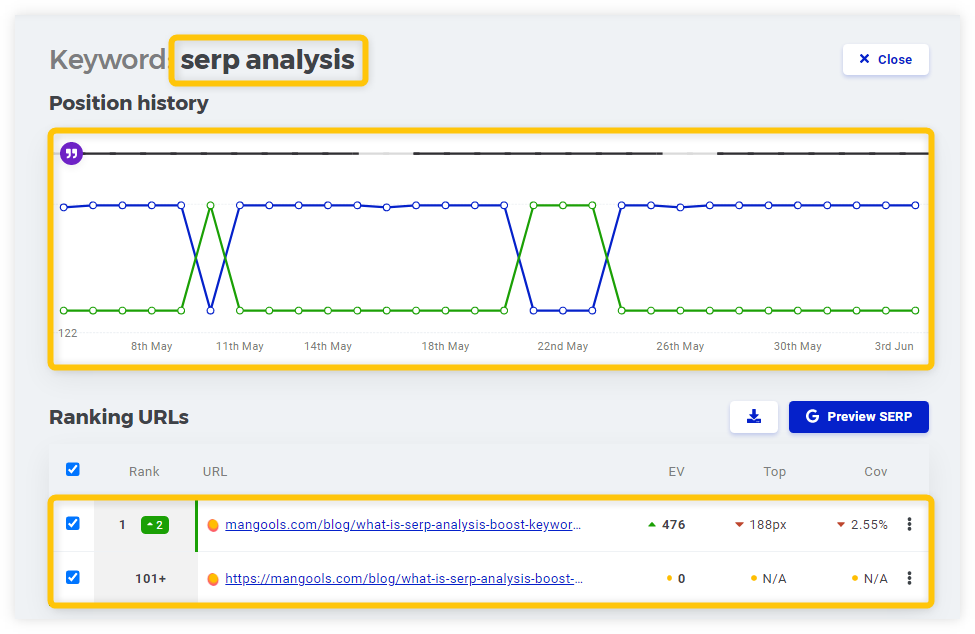Open the mangools.com/blog/what-is-serp-analysis link
The height and width of the screenshot is (634, 975).
(403, 525)
